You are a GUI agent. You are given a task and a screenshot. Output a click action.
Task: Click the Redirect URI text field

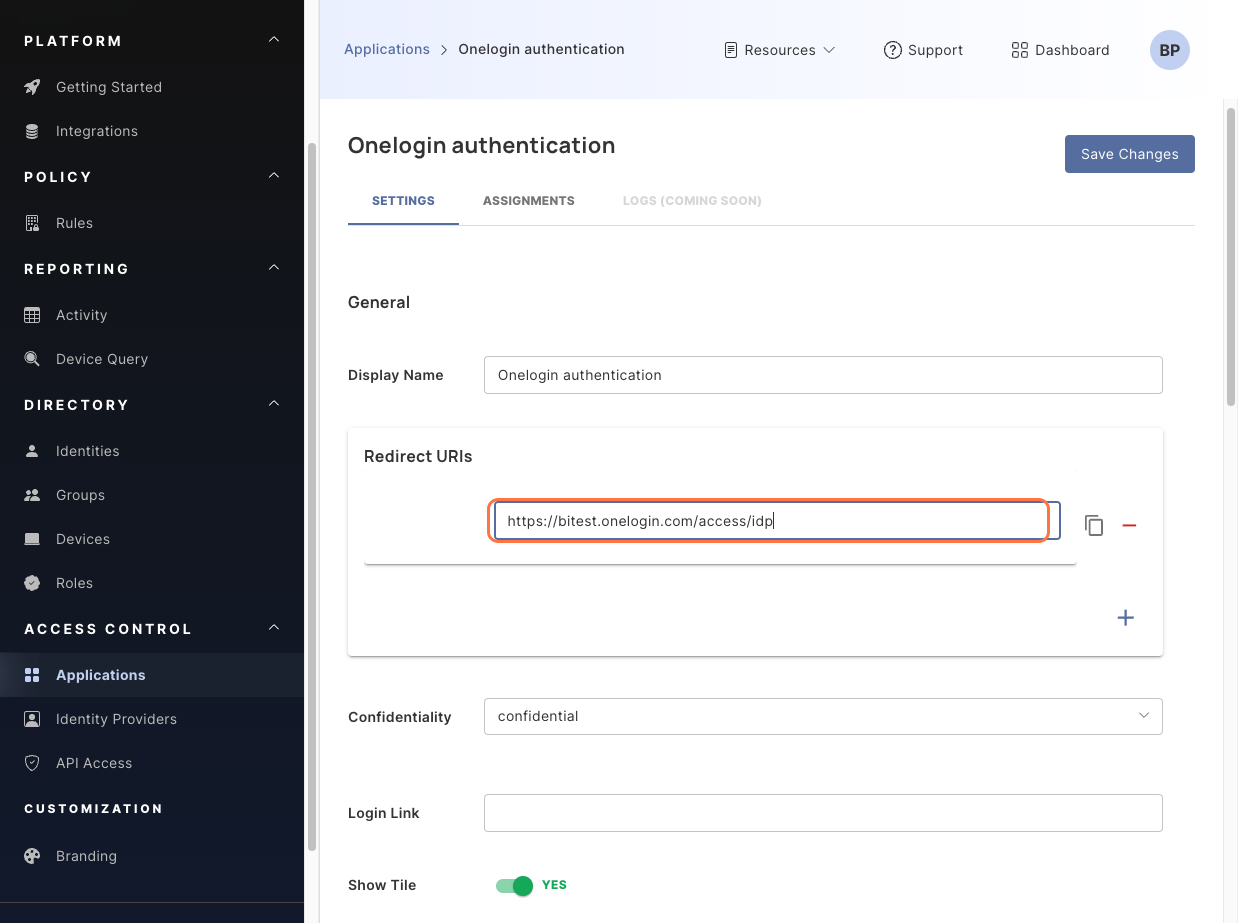pyautogui.click(x=777, y=521)
